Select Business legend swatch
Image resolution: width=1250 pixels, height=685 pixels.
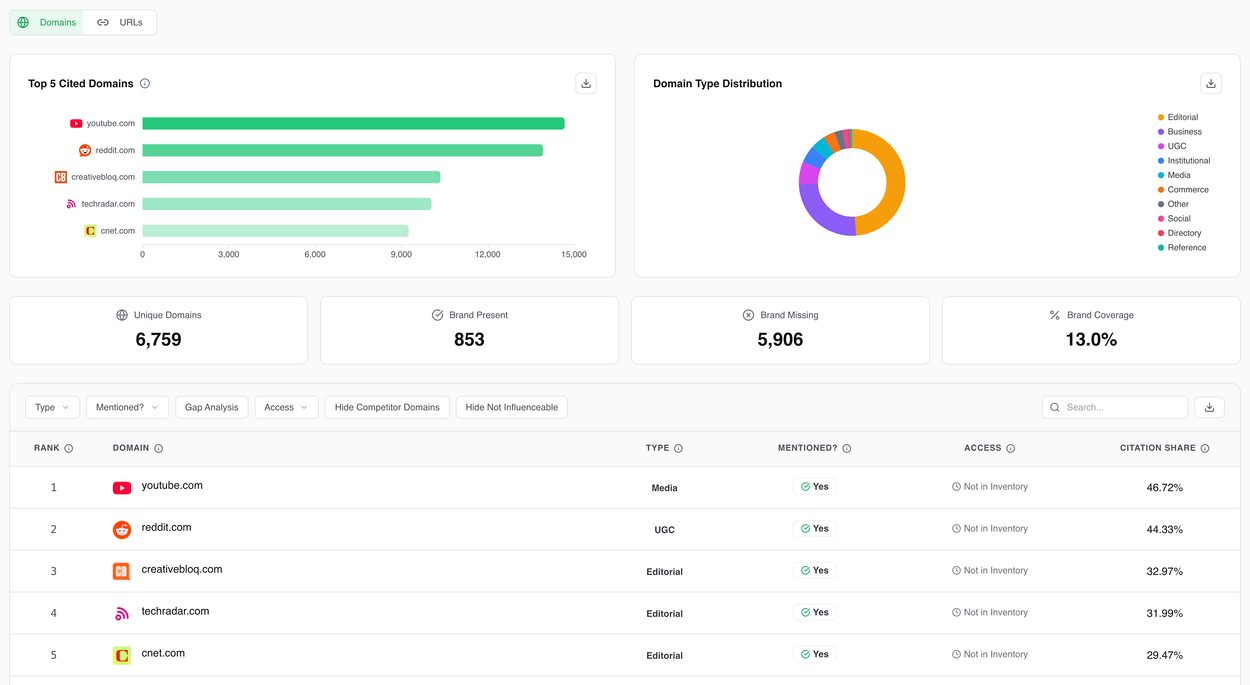[1161, 132]
